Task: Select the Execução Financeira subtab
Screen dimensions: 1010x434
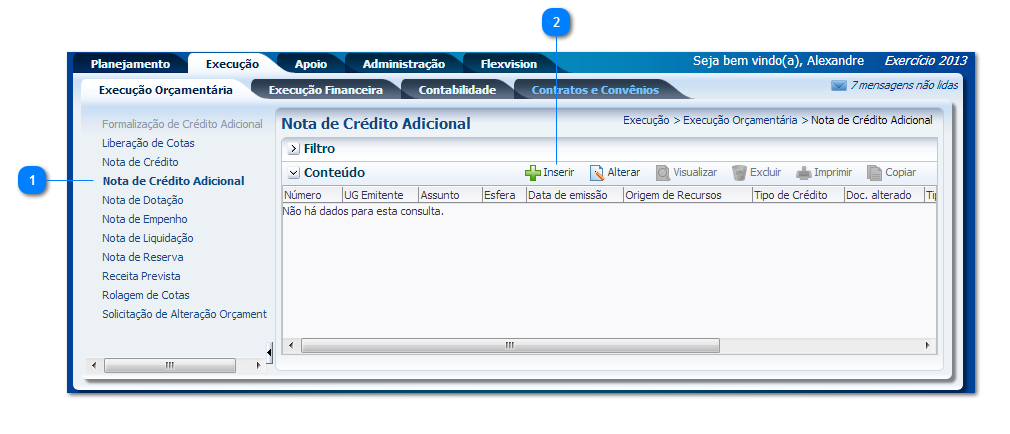Action: point(326,90)
